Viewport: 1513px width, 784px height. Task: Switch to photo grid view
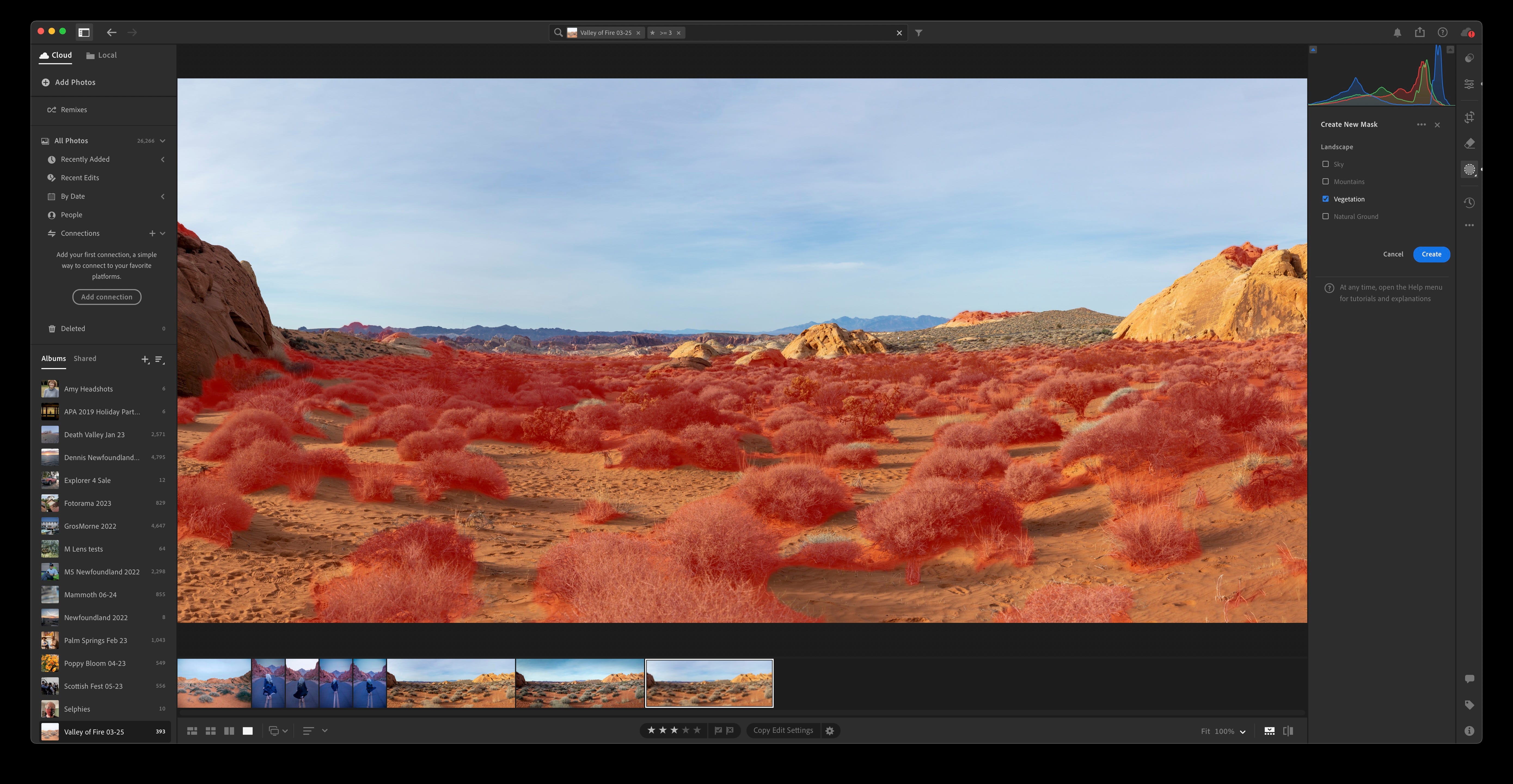click(x=192, y=731)
